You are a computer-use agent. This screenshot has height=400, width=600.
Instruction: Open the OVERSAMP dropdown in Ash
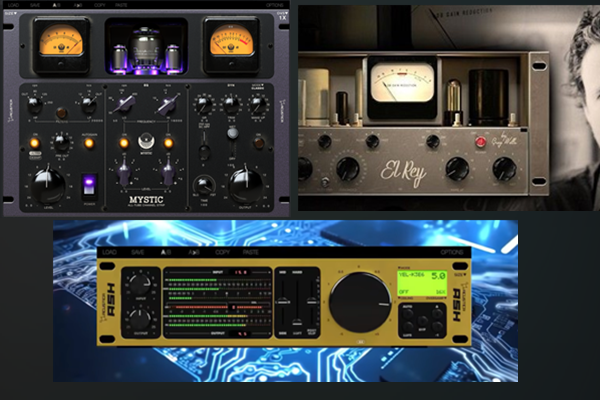(x=437, y=298)
